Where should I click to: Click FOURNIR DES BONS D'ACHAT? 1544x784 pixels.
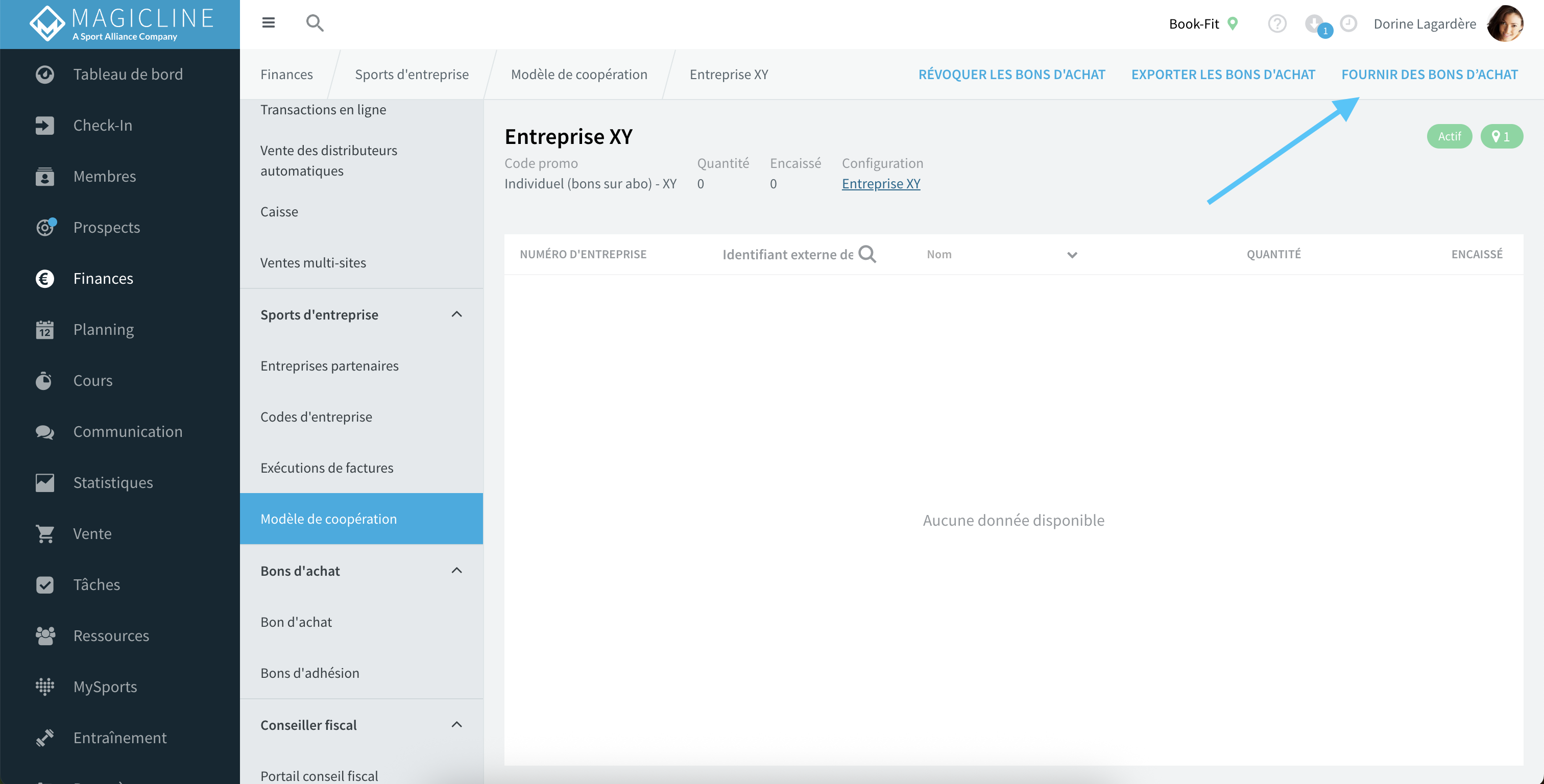tap(1430, 75)
